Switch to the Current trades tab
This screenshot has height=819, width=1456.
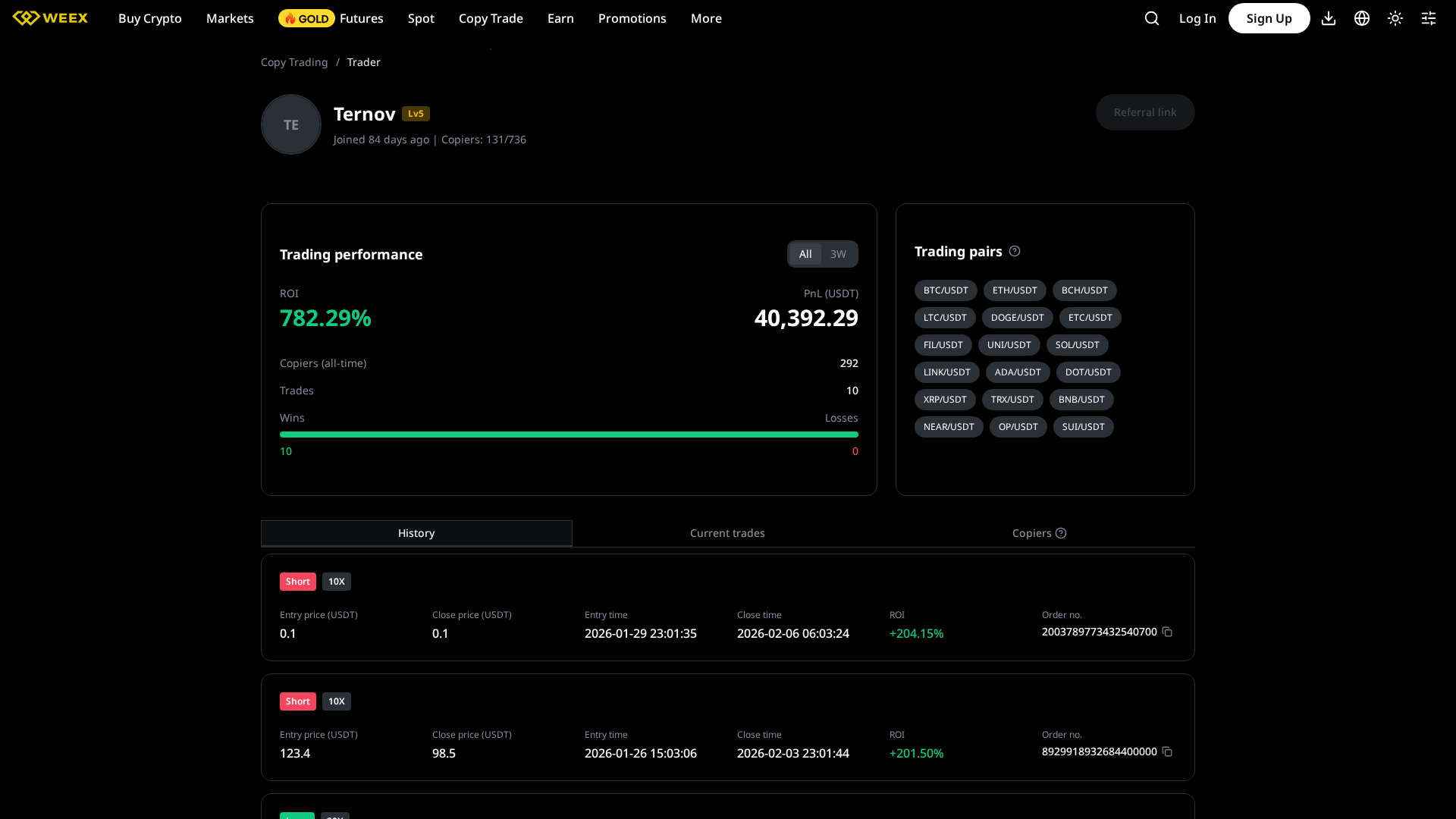(726, 533)
